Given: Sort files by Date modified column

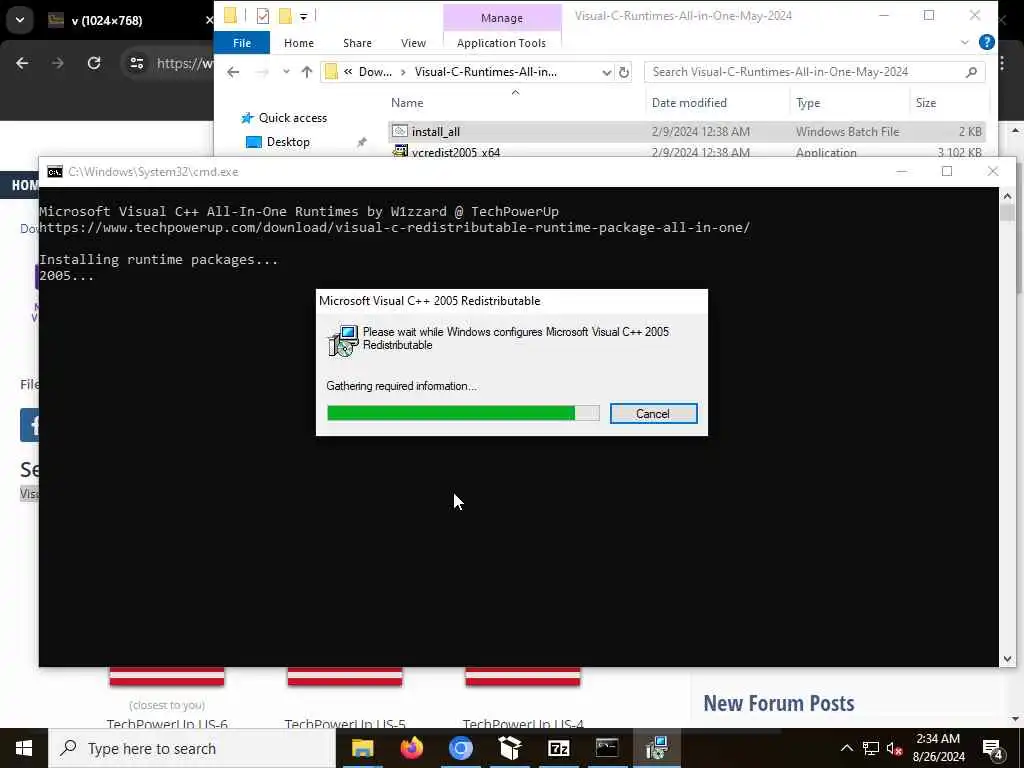Looking at the screenshot, I should pyautogui.click(x=689, y=103).
